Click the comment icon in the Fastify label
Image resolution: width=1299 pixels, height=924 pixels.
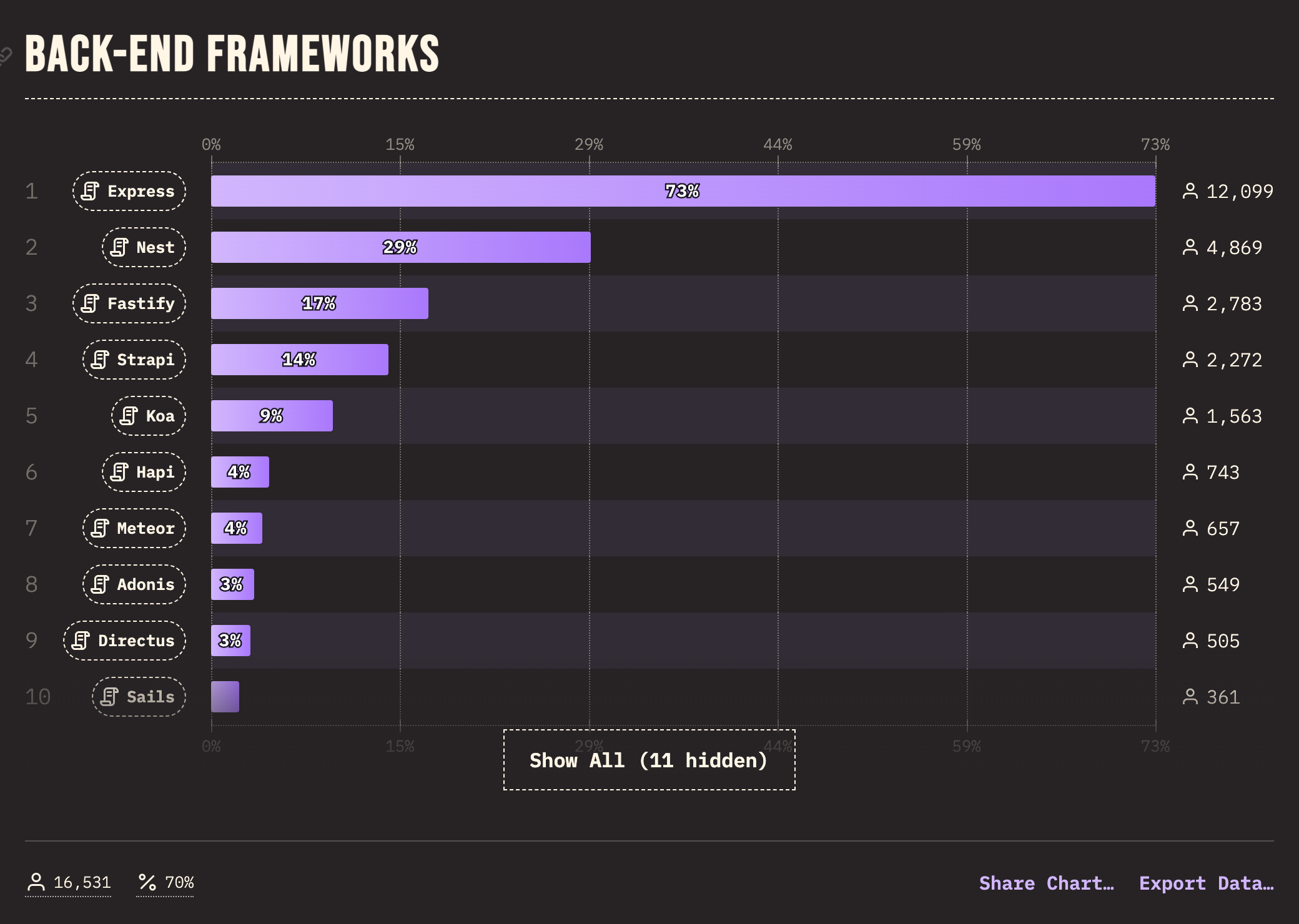click(91, 303)
